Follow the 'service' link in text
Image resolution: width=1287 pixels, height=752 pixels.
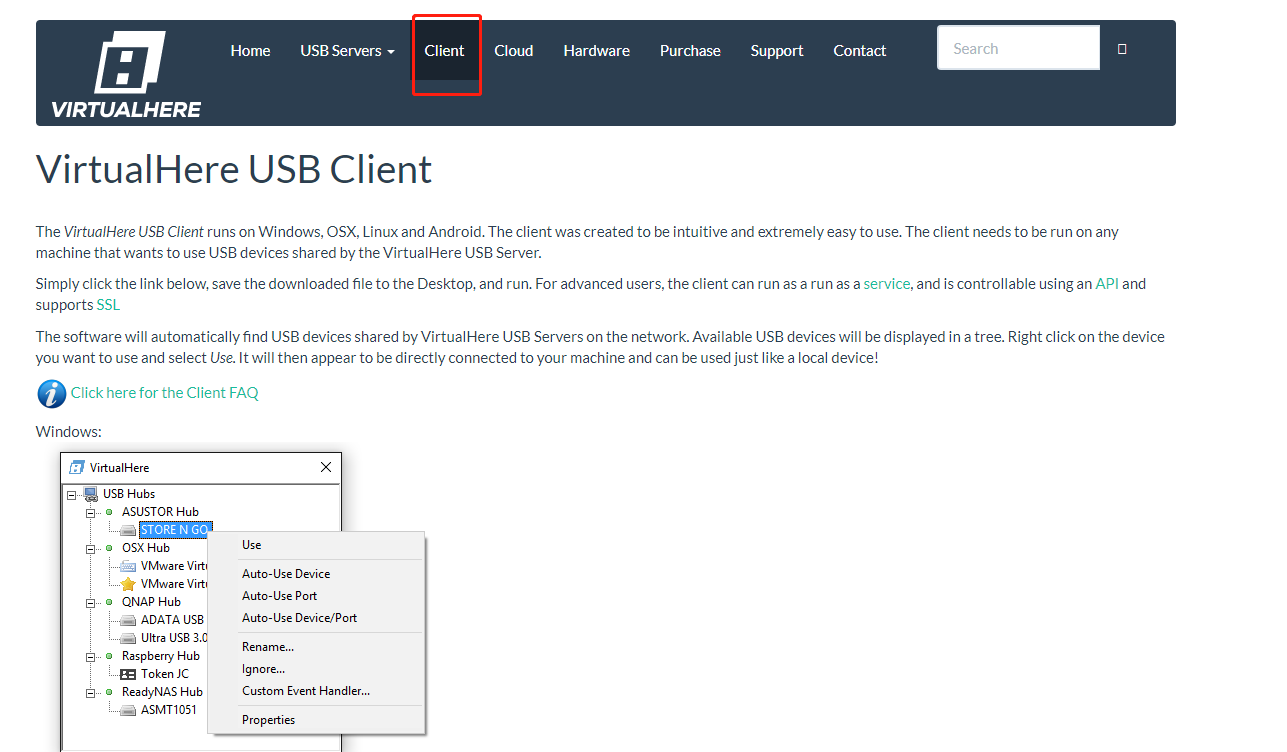(x=887, y=284)
